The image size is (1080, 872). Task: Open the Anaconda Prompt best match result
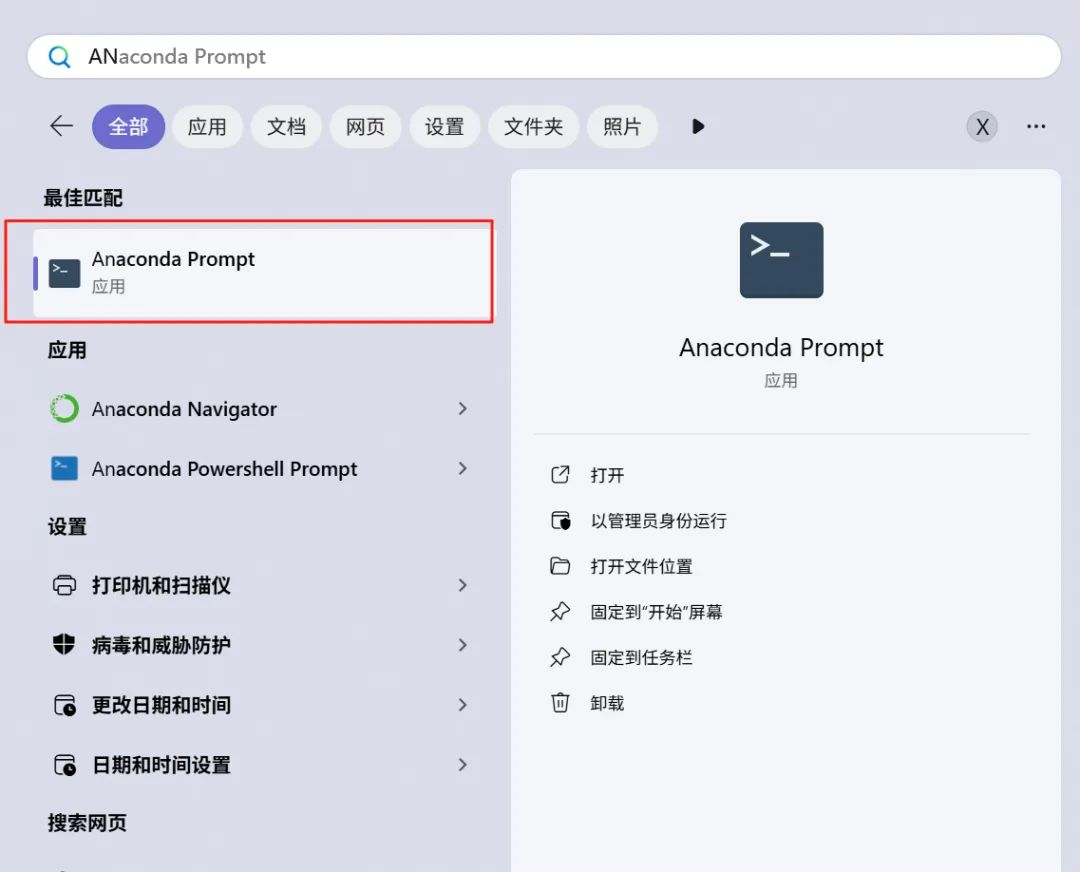(x=262, y=273)
